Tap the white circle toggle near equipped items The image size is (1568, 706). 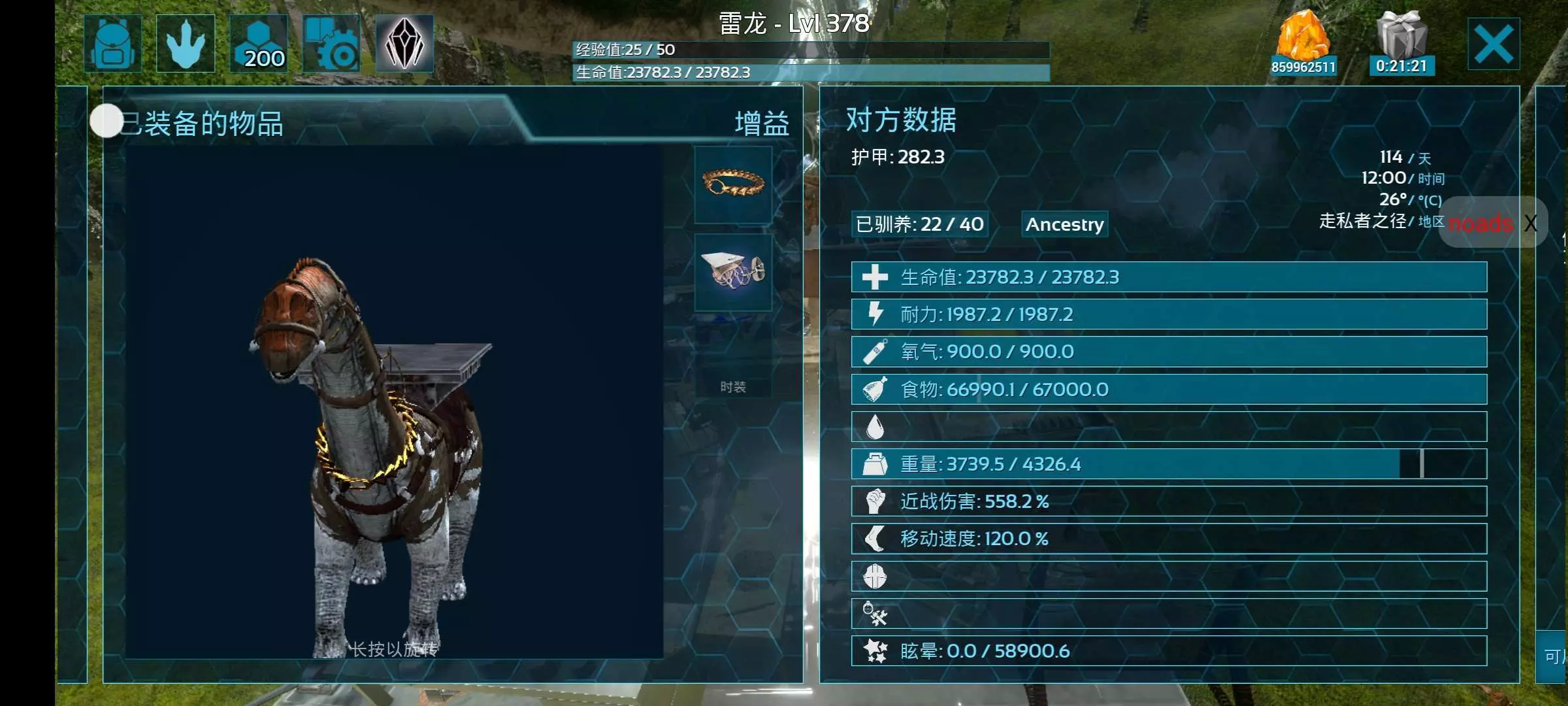106,121
